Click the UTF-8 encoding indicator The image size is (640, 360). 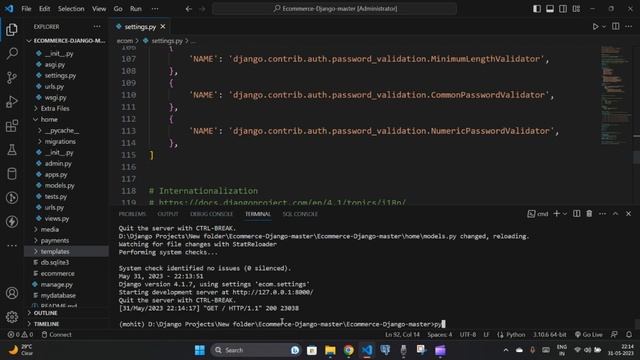[x=468, y=334]
